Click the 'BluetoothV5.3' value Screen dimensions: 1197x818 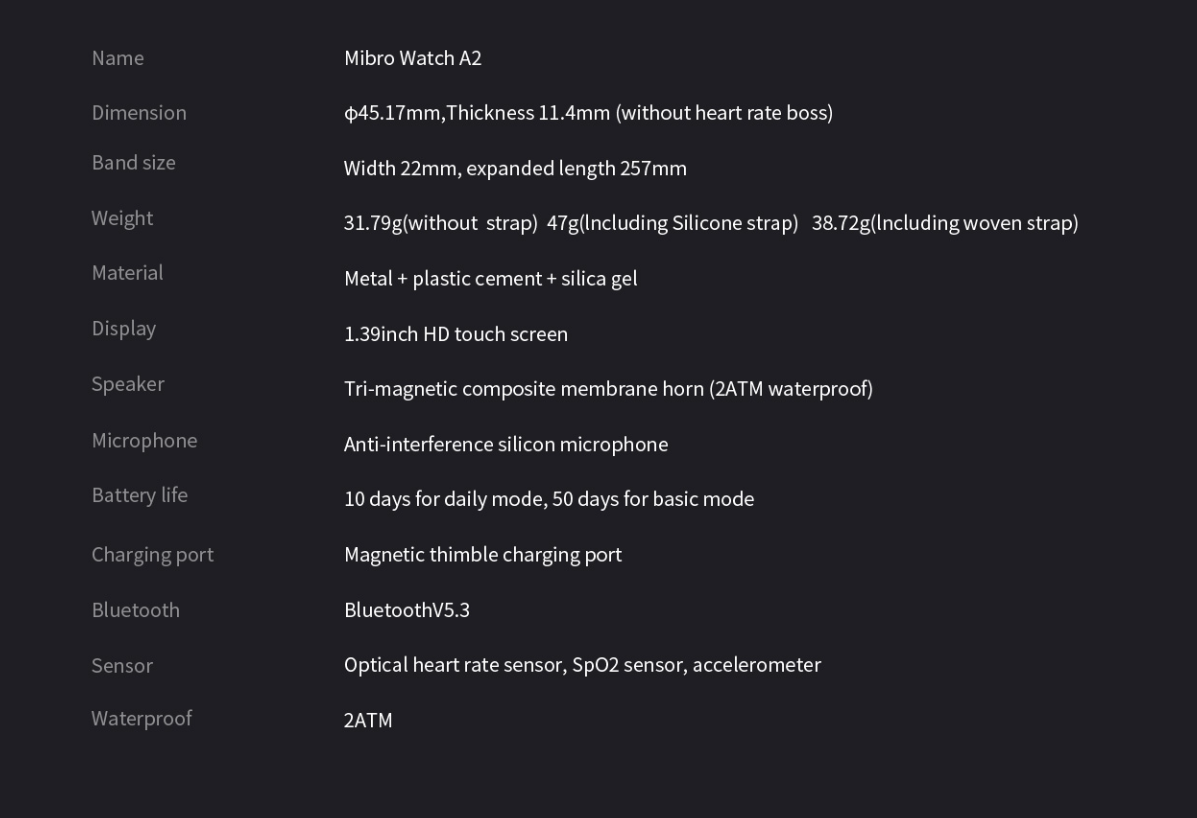(x=407, y=610)
